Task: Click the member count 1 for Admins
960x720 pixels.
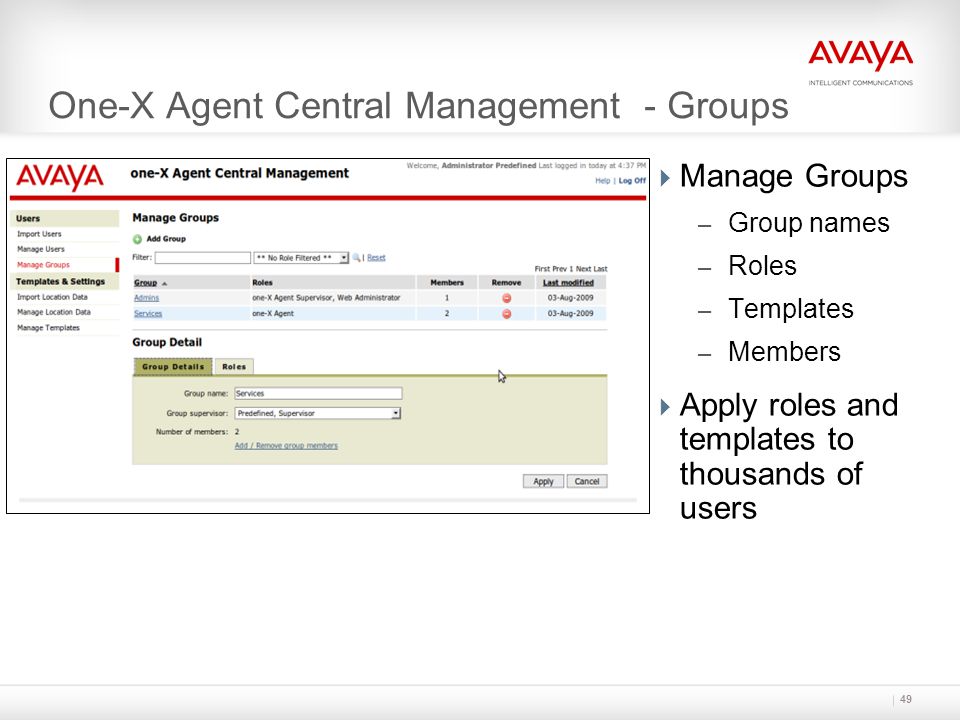Action: click(x=447, y=298)
